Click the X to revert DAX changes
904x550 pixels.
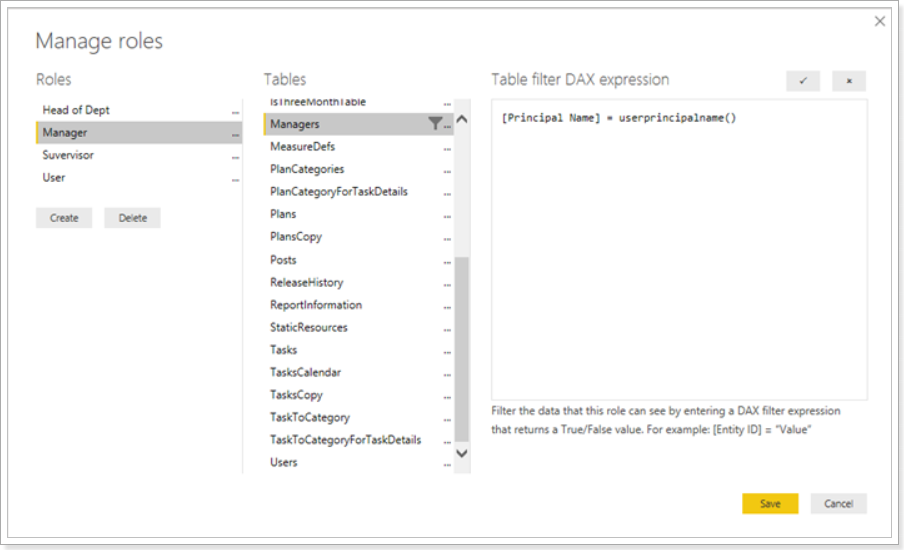[x=849, y=81]
